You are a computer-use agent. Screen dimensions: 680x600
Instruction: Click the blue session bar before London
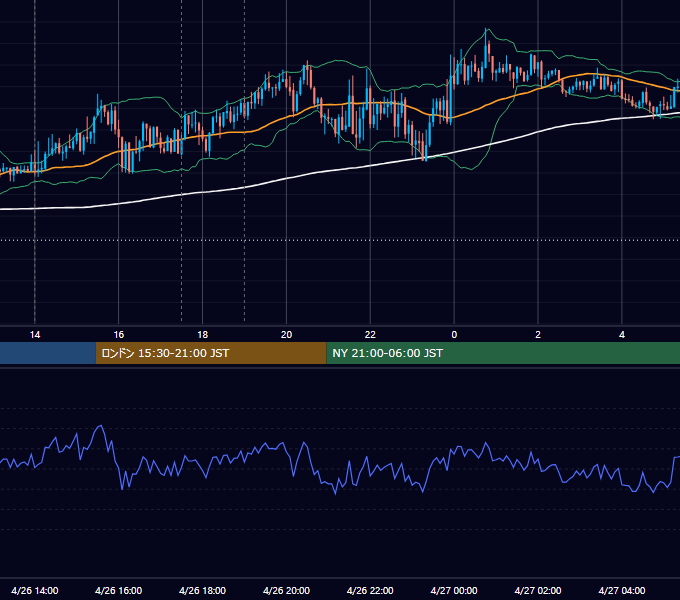tap(48, 353)
